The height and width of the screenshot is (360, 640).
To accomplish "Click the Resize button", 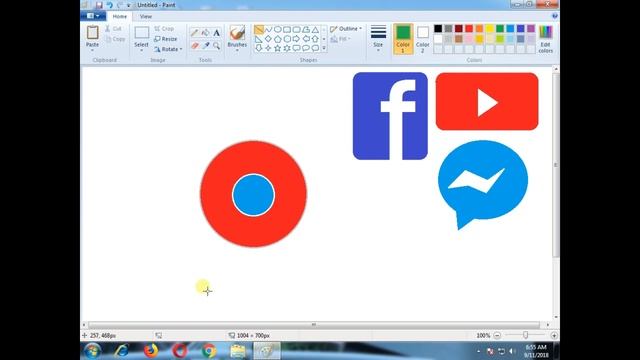I will [x=166, y=39].
